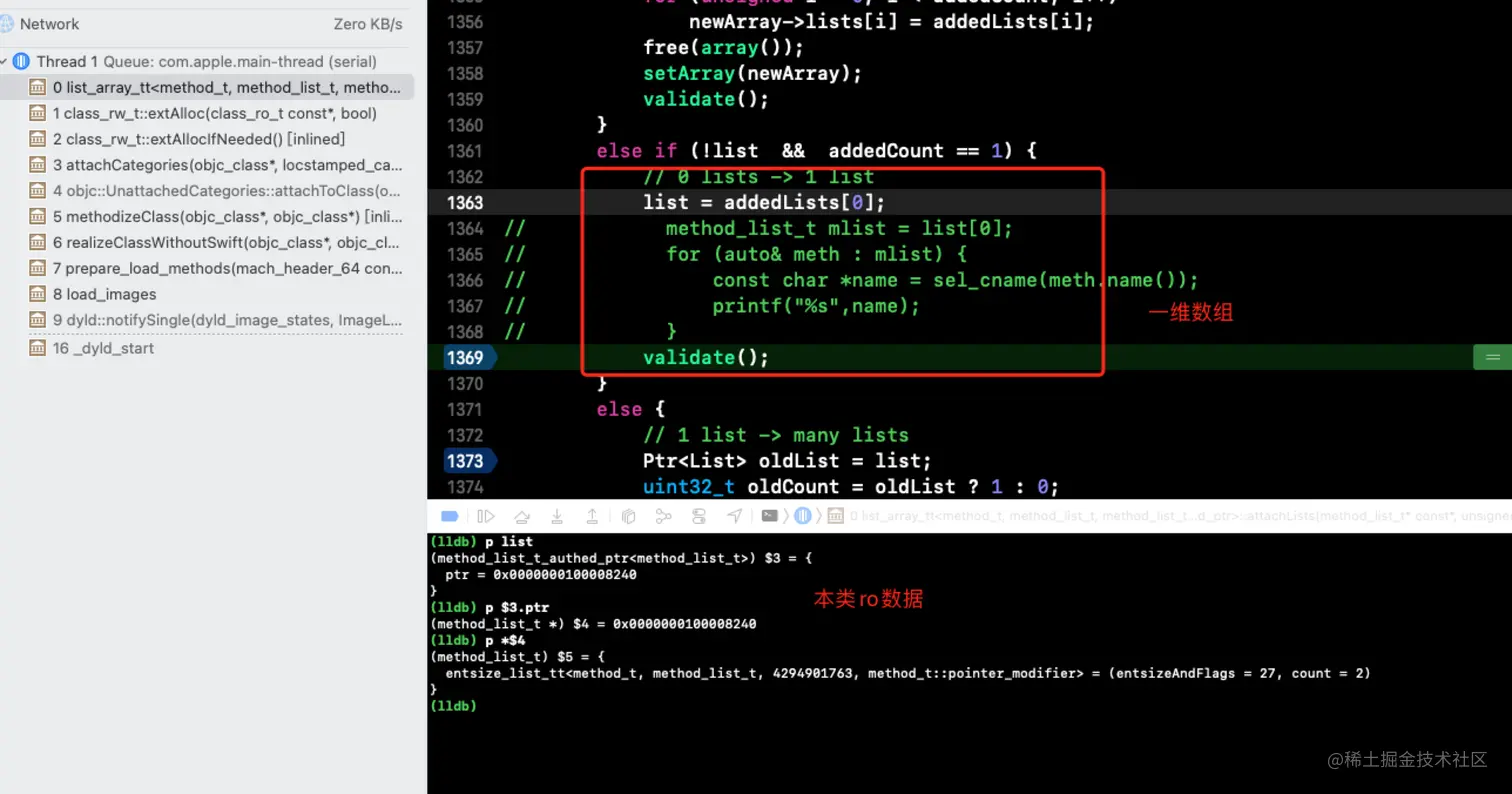
Task: Select frame 0 list_array_tt stack frame
Action: point(207,87)
